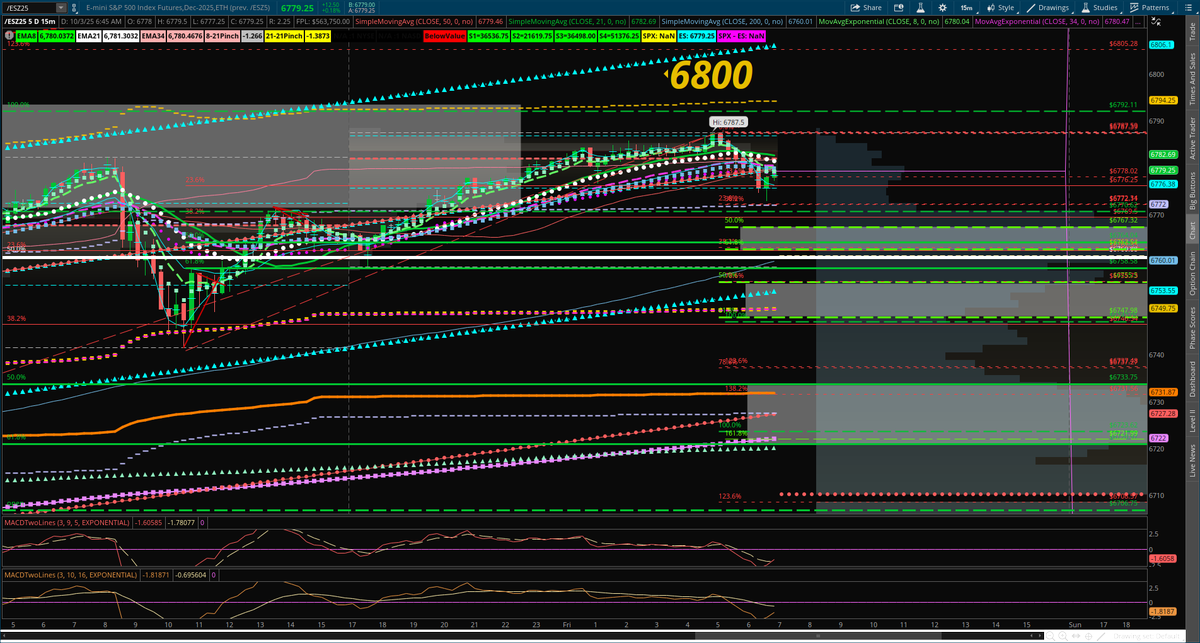Click the 'MACDTwoLines (3, 9, 5, EXPONENTIAL)' label
1200x643 pixels.
(66, 522)
